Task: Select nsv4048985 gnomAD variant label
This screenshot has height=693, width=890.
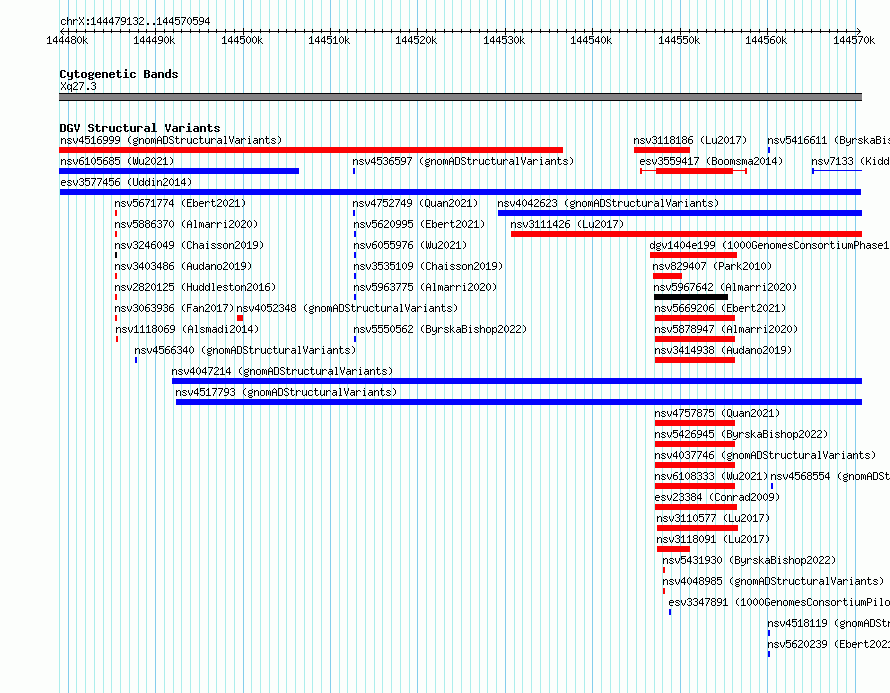Action: point(773,581)
